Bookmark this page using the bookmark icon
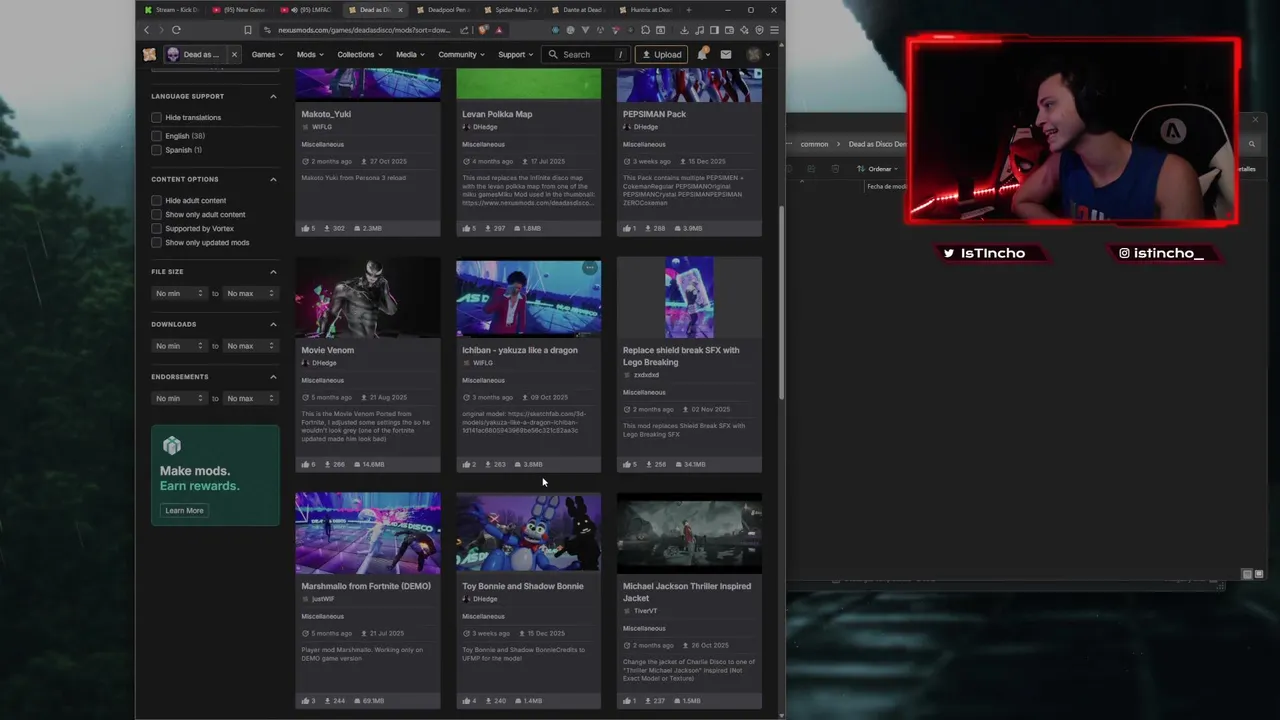This screenshot has height=720, width=1280. 248,30
